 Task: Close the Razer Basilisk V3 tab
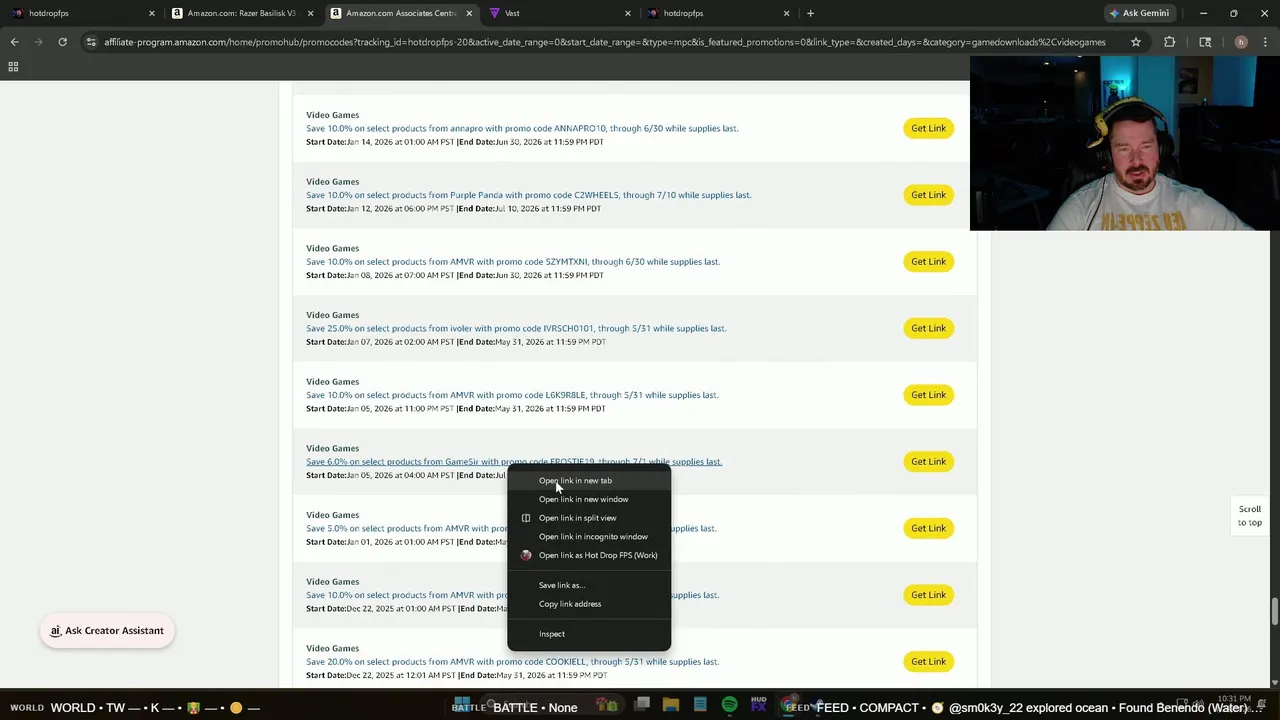[x=310, y=13]
